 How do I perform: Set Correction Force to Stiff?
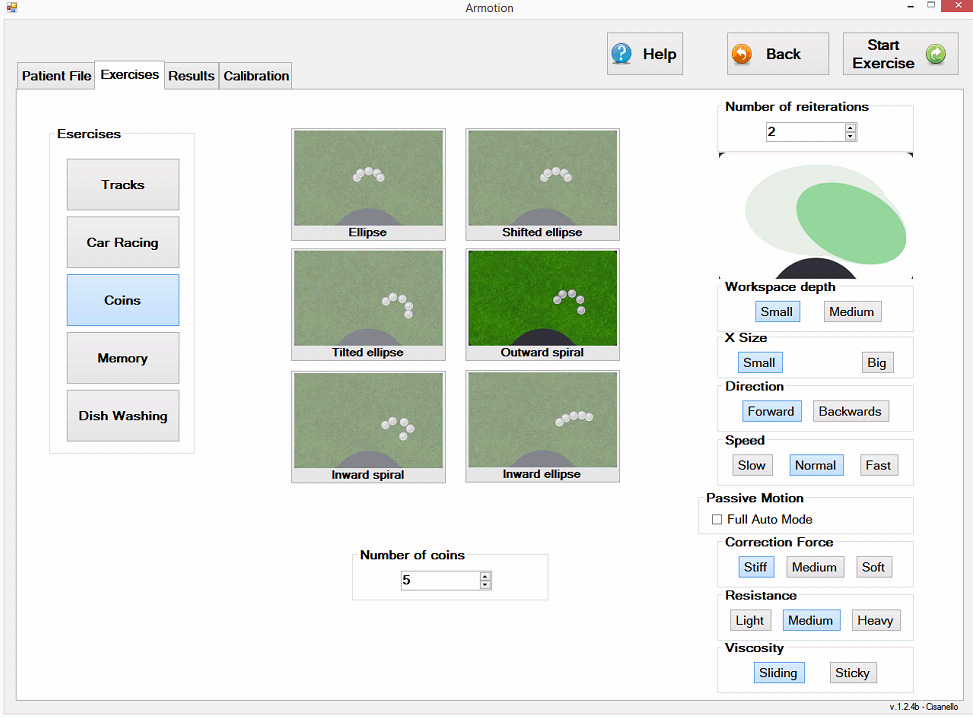[x=756, y=567]
